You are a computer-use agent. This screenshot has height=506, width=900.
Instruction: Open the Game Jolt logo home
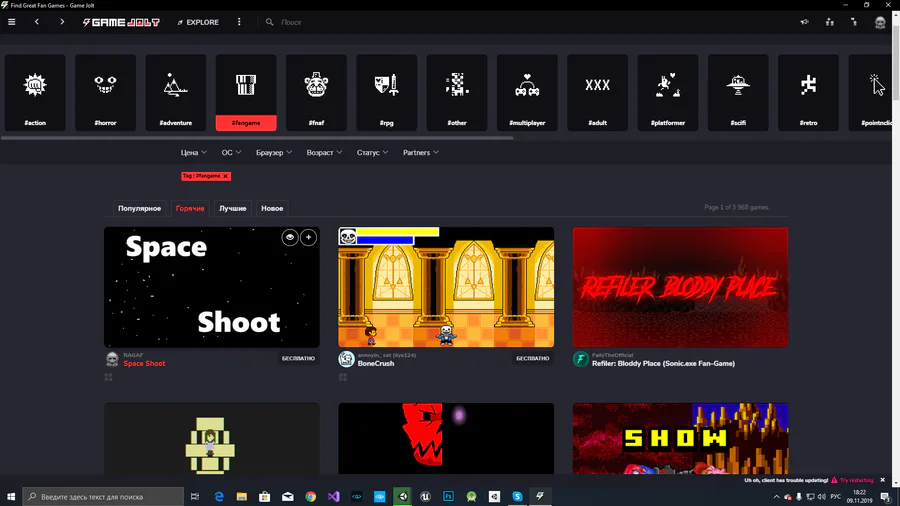pyautogui.click(x=121, y=22)
